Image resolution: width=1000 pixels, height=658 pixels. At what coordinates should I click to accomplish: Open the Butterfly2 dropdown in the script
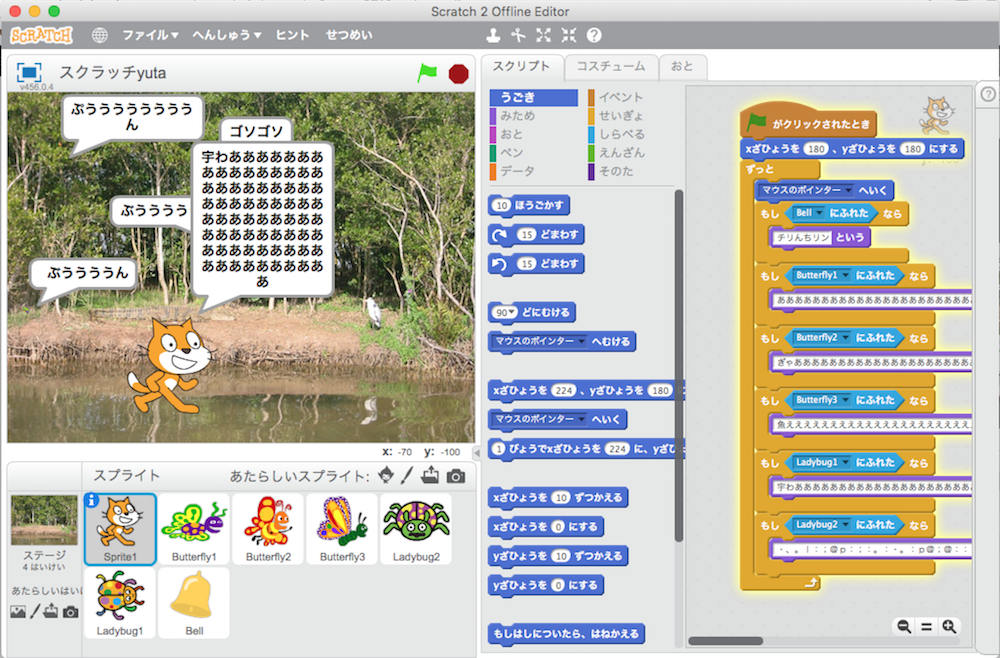821,338
